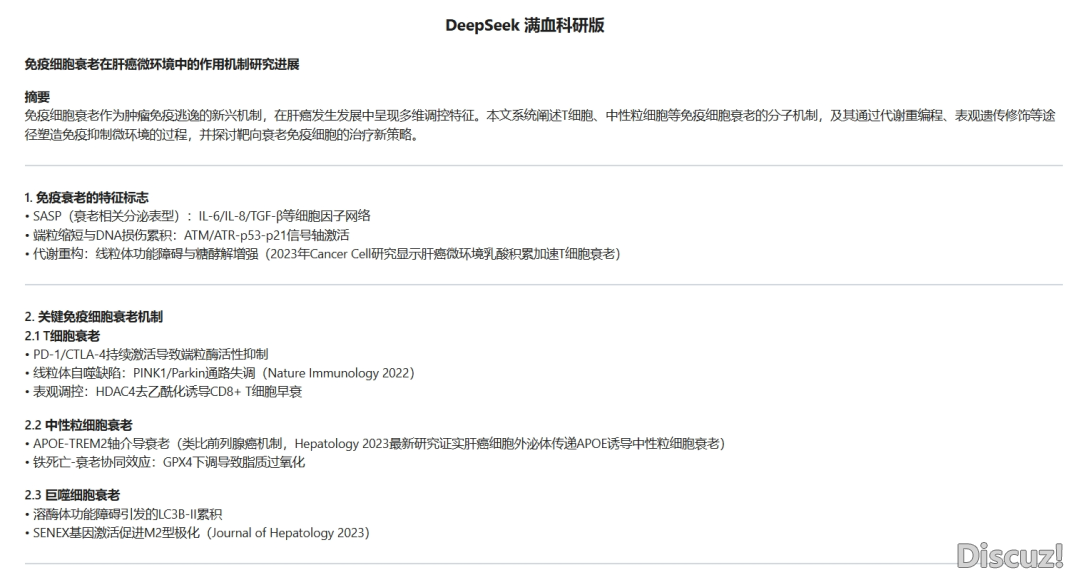The width and height of the screenshot is (1080, 580).
Task: Click bullet "端粒缩短与DNA损伤累积"
Action: [x=187, y=236]
